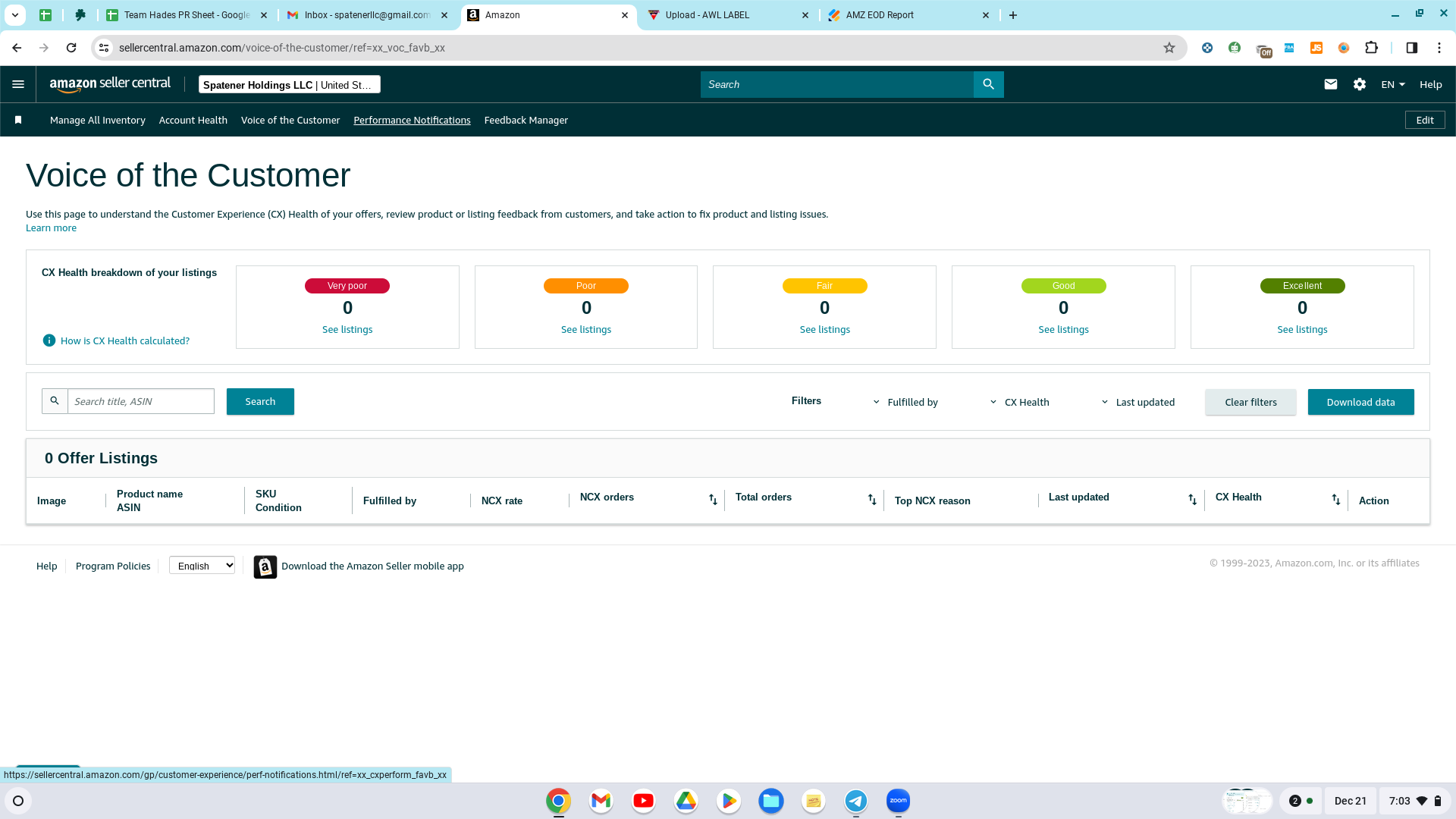Viewport: 1456px width, 819px height.
Task: Open Zoom from the shelf
Action: tap(898, 801)
